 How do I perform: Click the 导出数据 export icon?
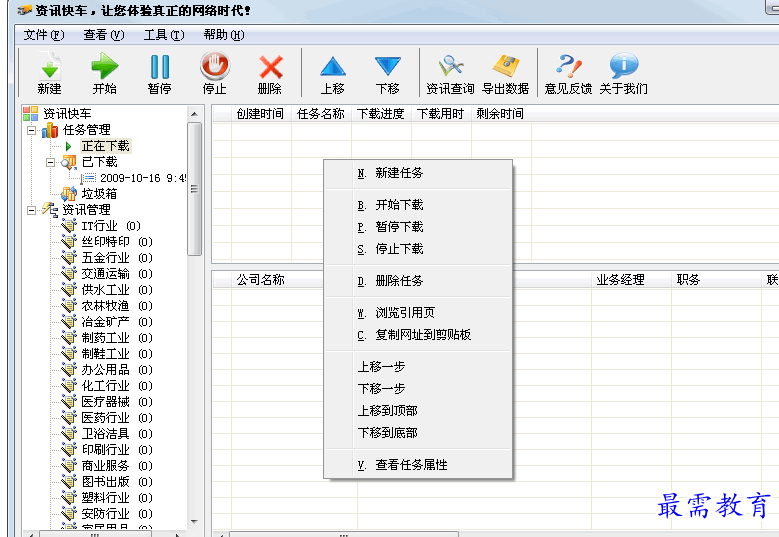point(506,66)
